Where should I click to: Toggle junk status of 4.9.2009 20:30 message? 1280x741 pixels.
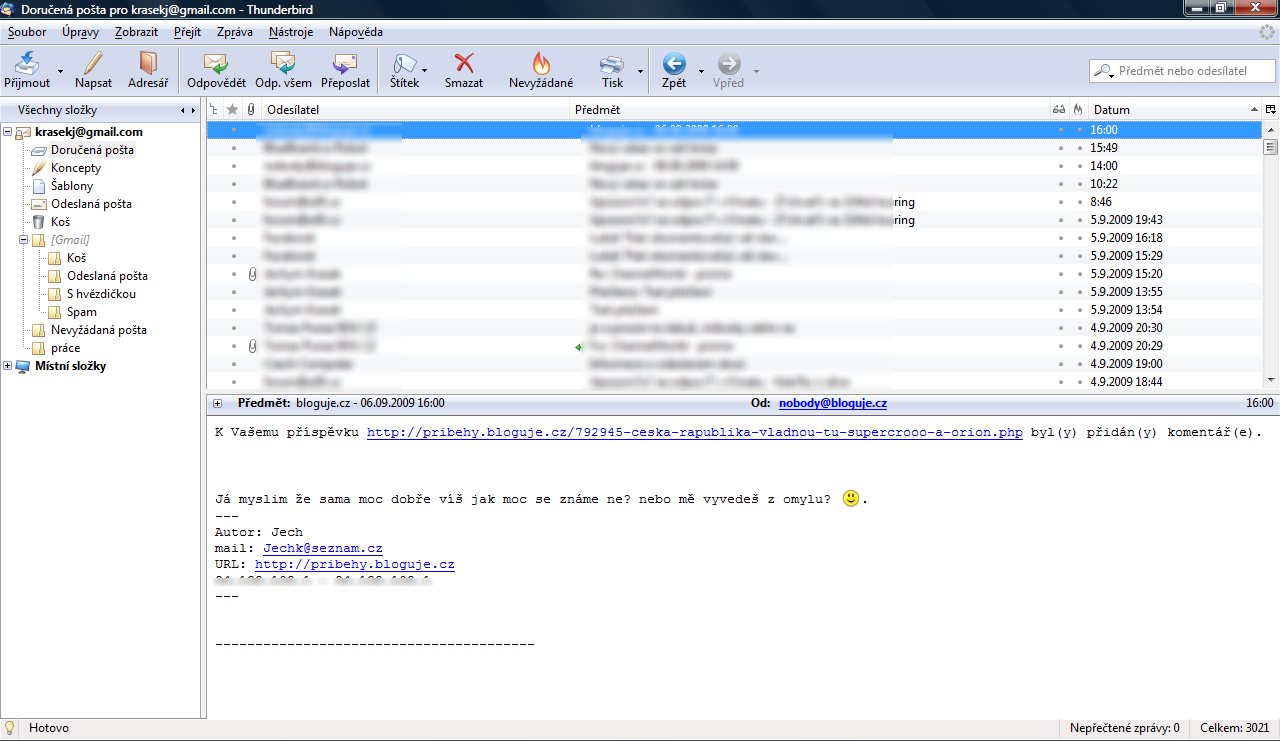coord(1079,328)
